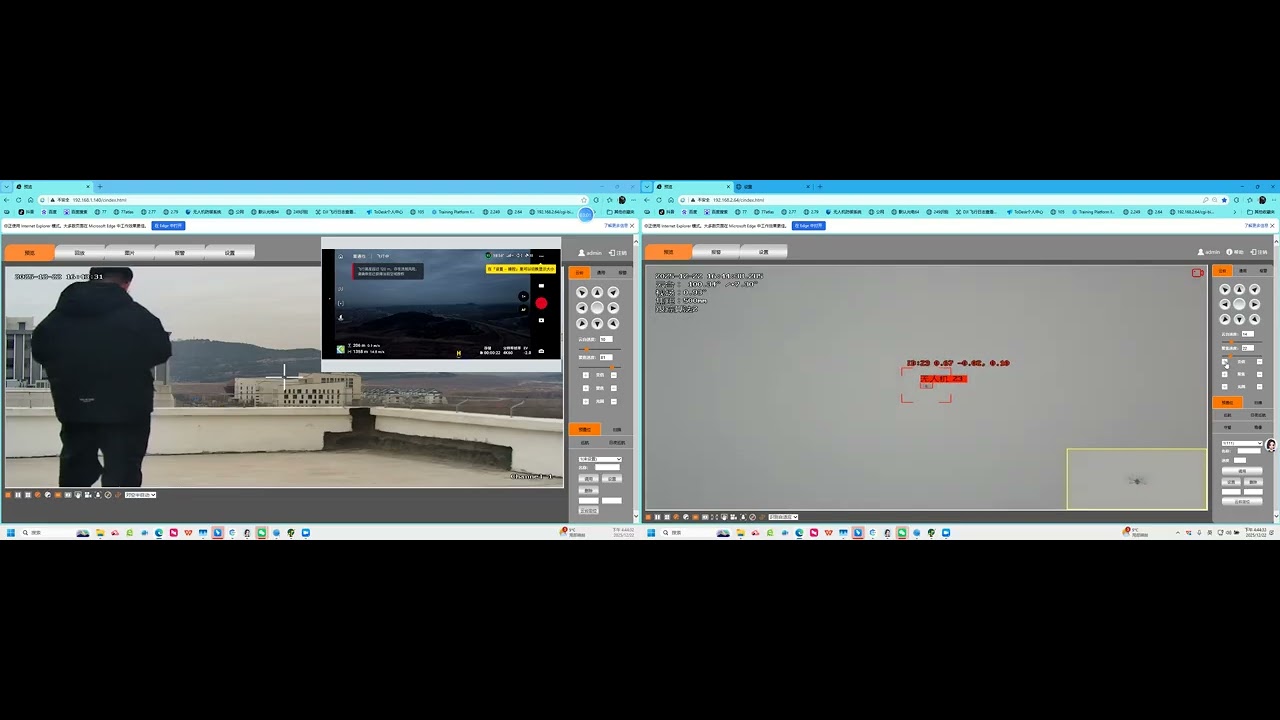
Task: Adjust focus speed slider in 192.168.2.64 window
Action: [1241, 356]
